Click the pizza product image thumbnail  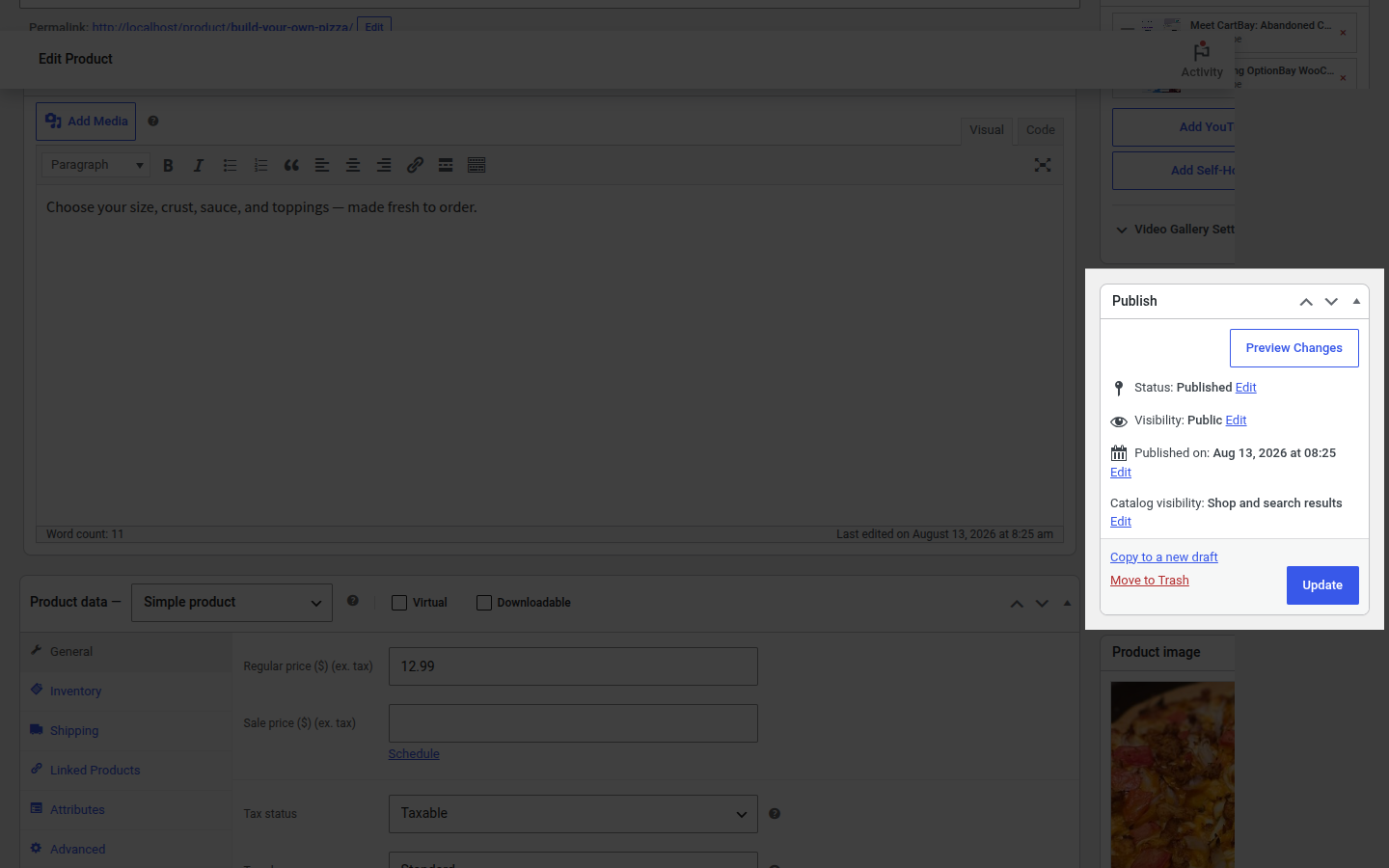pos(1173,774)
